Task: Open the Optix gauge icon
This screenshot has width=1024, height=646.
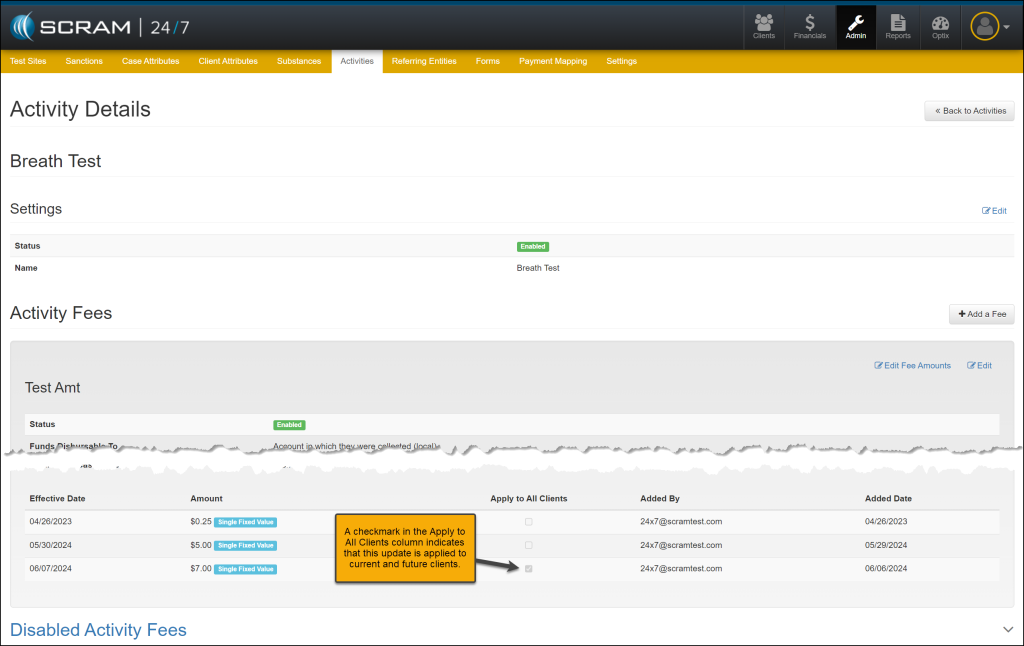Action: [x=940, y=26]
